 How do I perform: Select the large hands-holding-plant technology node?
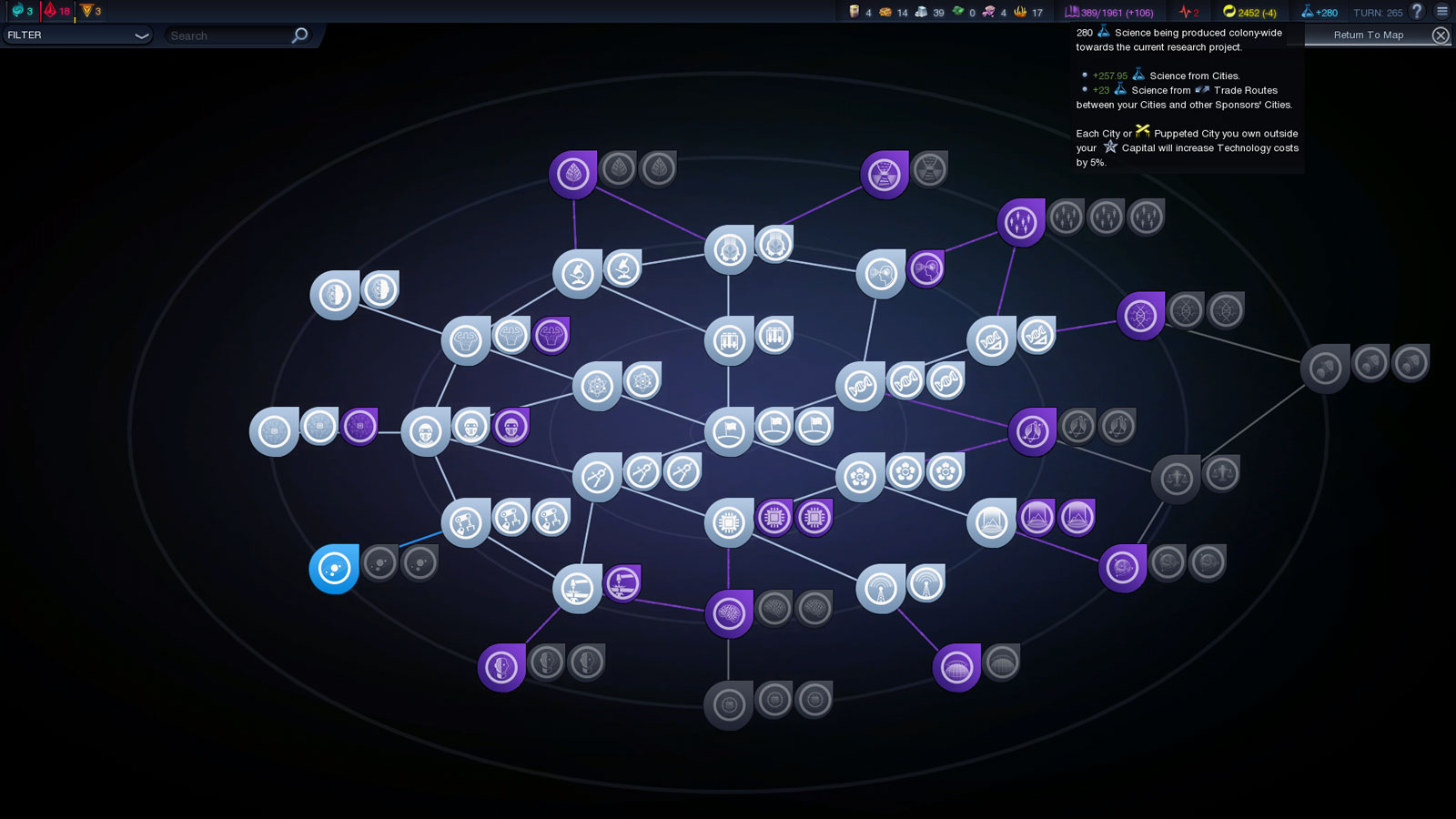coord(729,249)
